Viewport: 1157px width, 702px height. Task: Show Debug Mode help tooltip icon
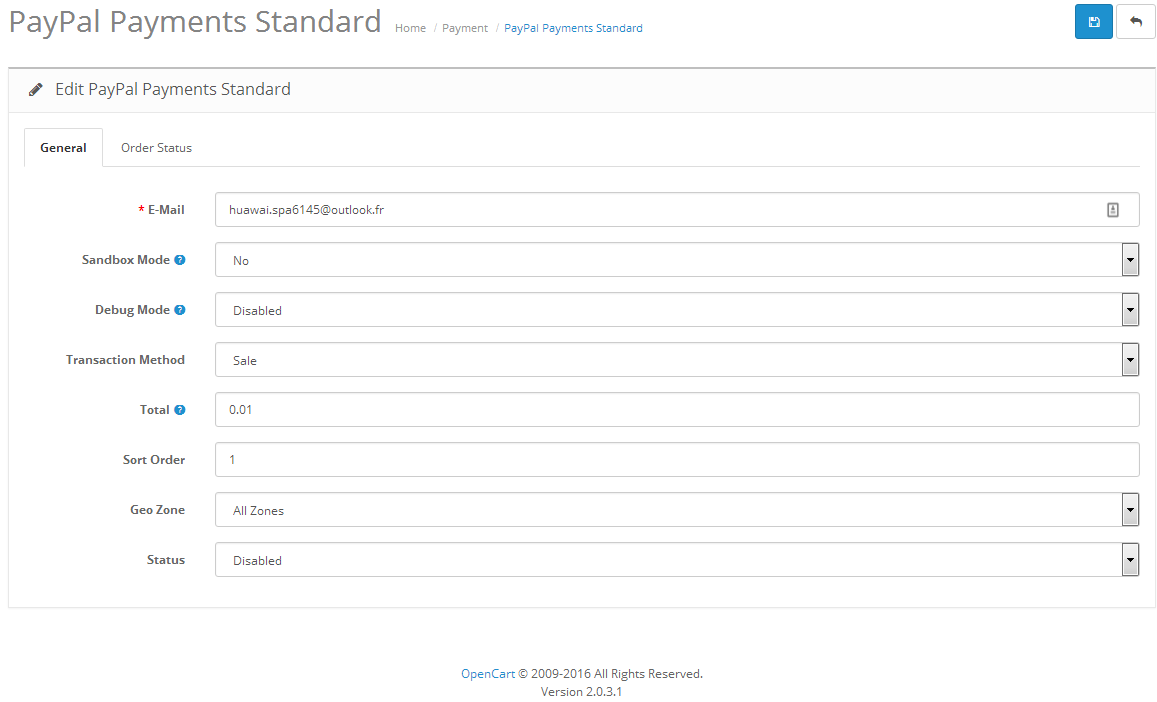pos(179,310)
